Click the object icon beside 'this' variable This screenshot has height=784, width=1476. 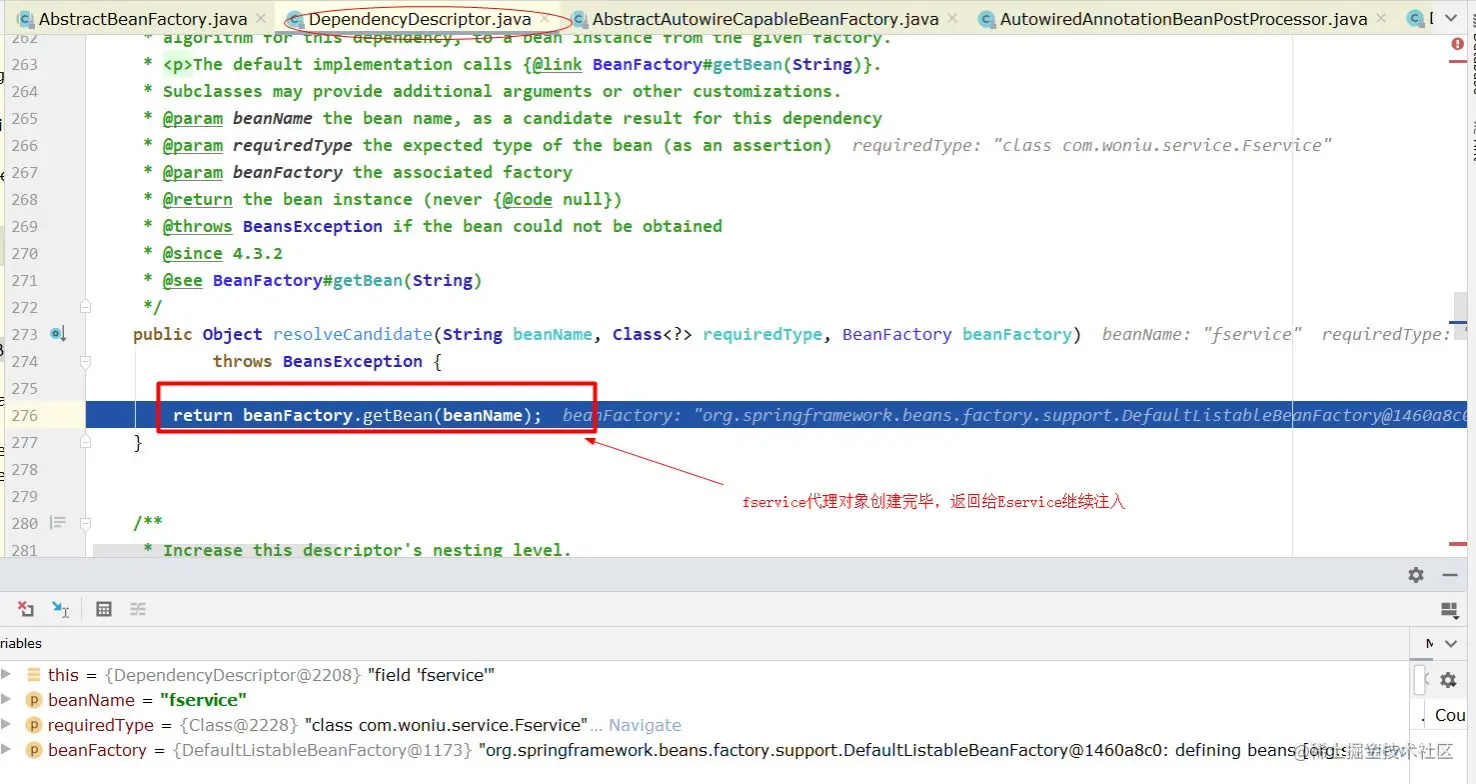pyautogui.click(x=33, y=675)
